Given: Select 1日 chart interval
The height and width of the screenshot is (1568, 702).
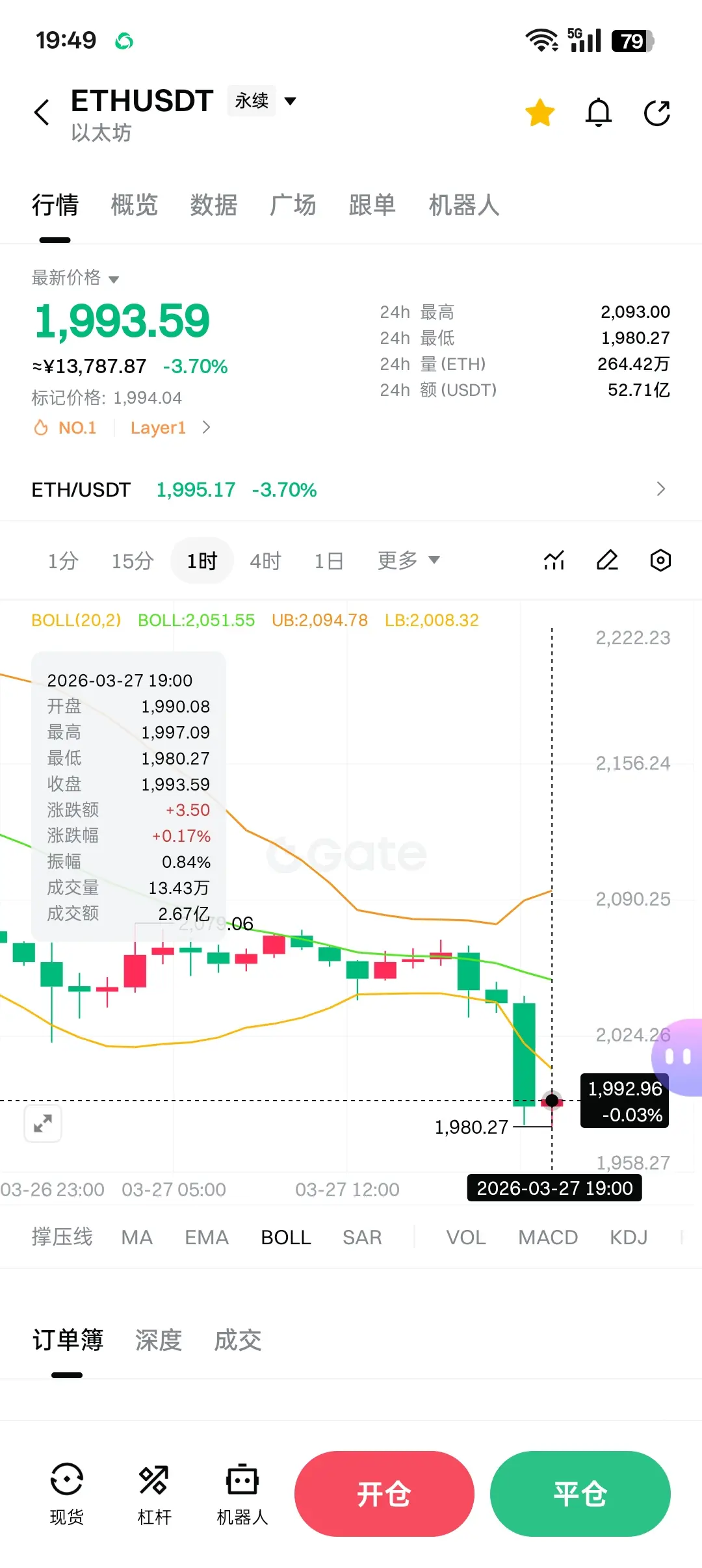Looking at the screenshot, I should click(329, 560).
